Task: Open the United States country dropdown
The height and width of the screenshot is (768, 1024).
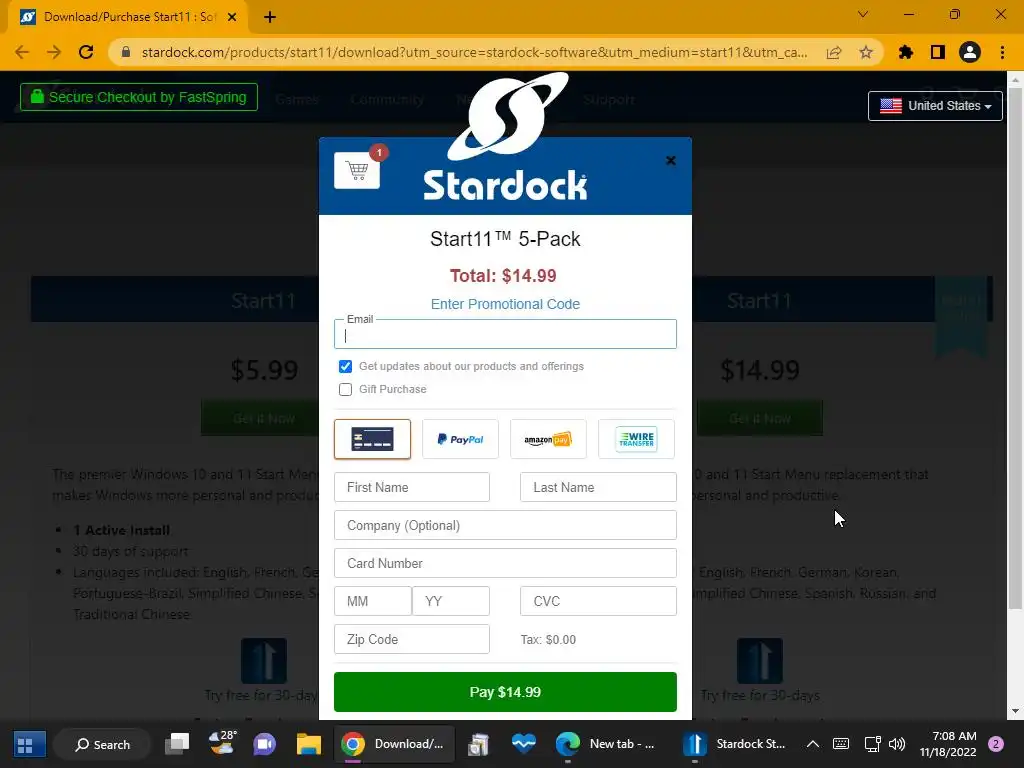Action: pyautogui.click(x=935, y=106)
